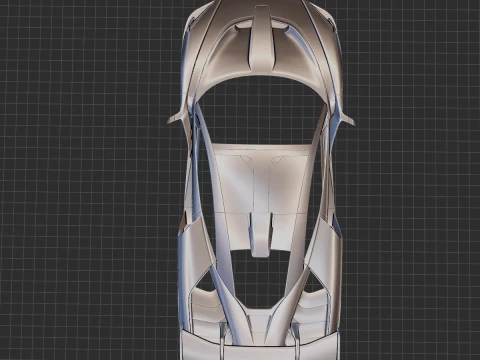Click the car's right side mirror
The height and width of the screenshot is (360, 480).
click(347, 118)
